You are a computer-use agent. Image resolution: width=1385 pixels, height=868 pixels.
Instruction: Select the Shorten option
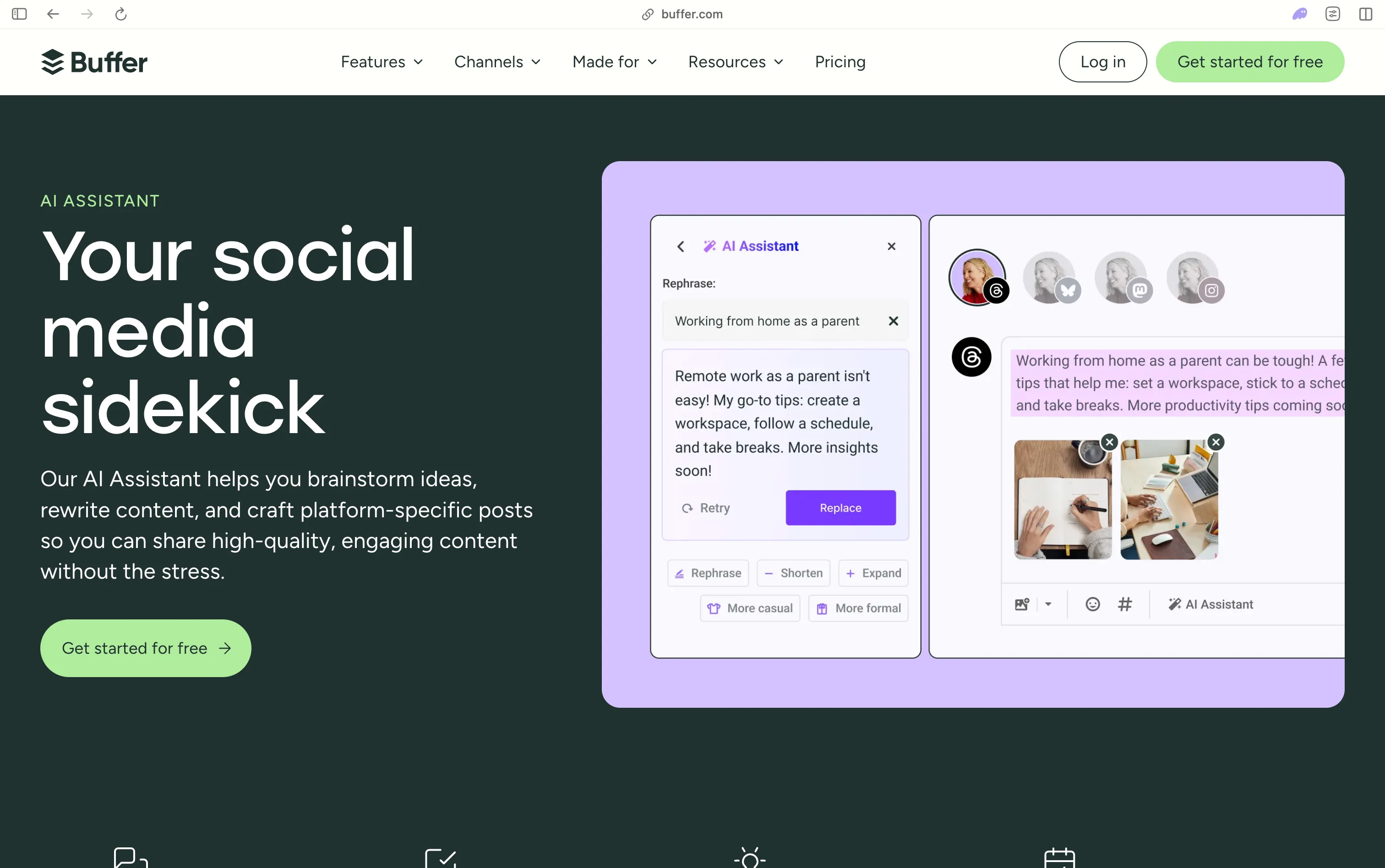coord(794,573)
